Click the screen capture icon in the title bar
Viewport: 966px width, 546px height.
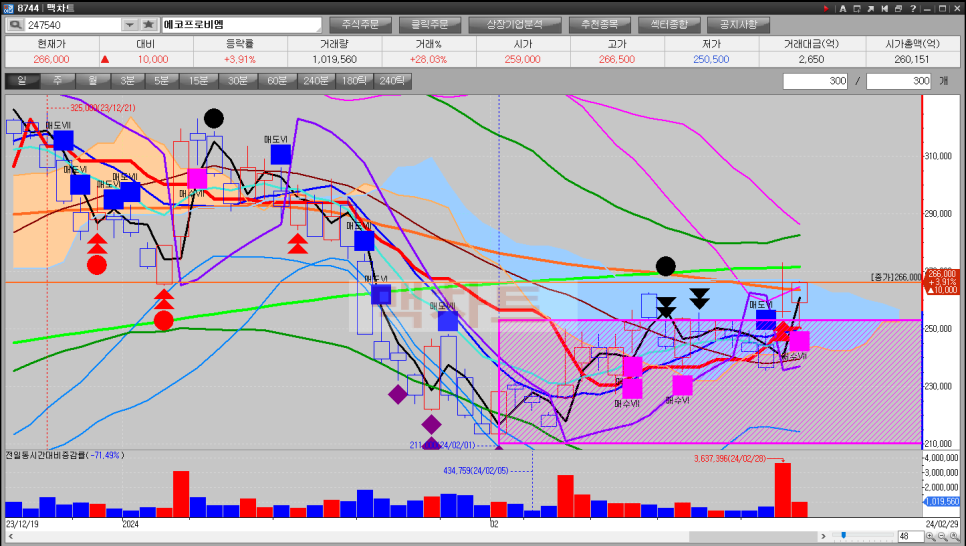tap(857, 9)
